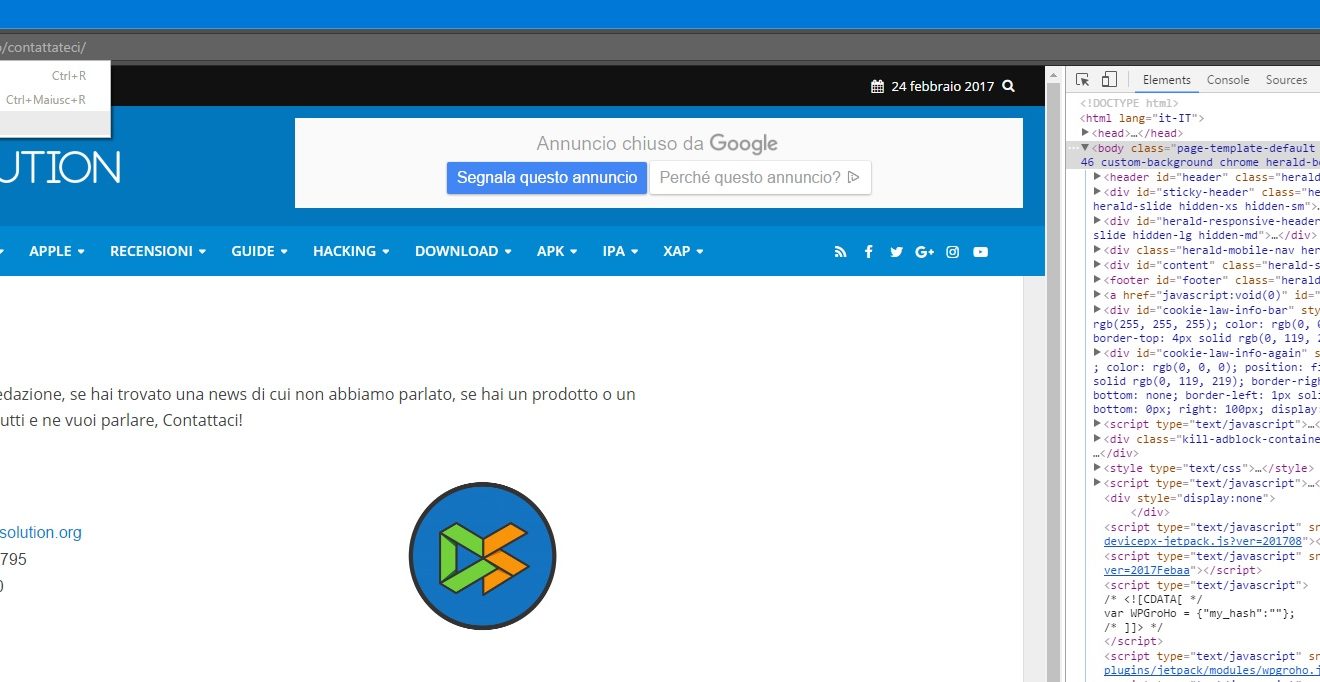Screen dimensions: 1320x682
Task: Open the APPLE dropdown menu
Action: pos(57,251)
